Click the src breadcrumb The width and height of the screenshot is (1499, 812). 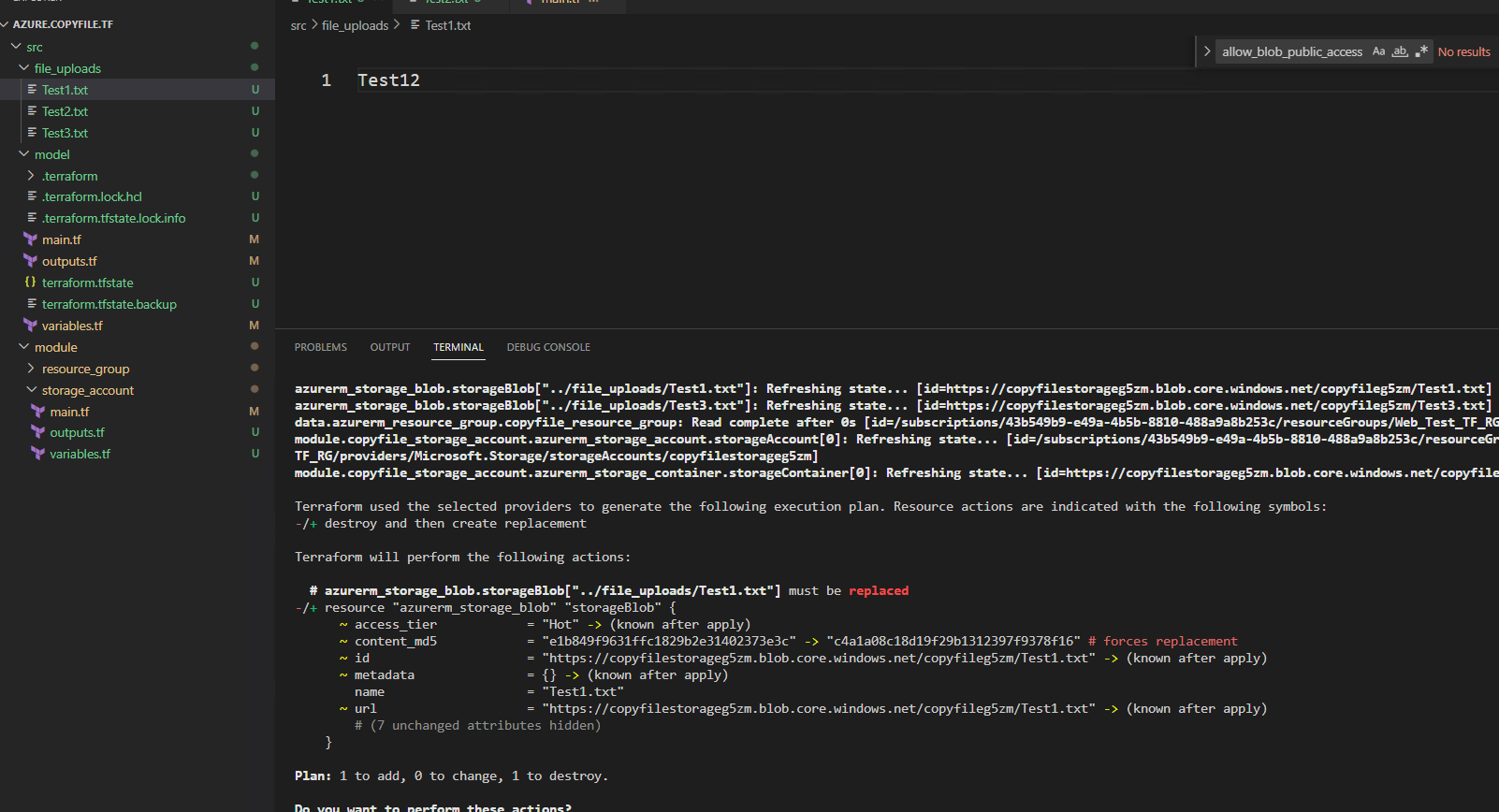(298, 25)
